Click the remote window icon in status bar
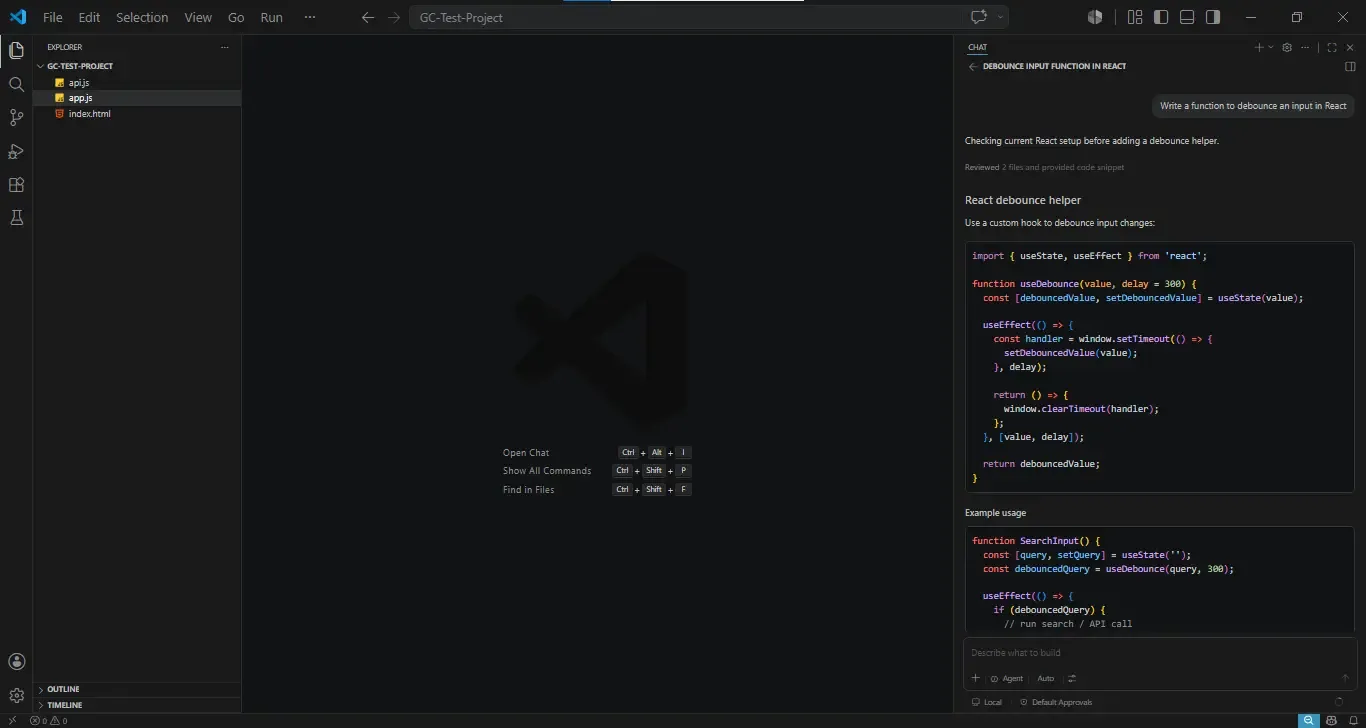Image resolution: width=1366 pixels, height=728 pixels. point(12,720)
